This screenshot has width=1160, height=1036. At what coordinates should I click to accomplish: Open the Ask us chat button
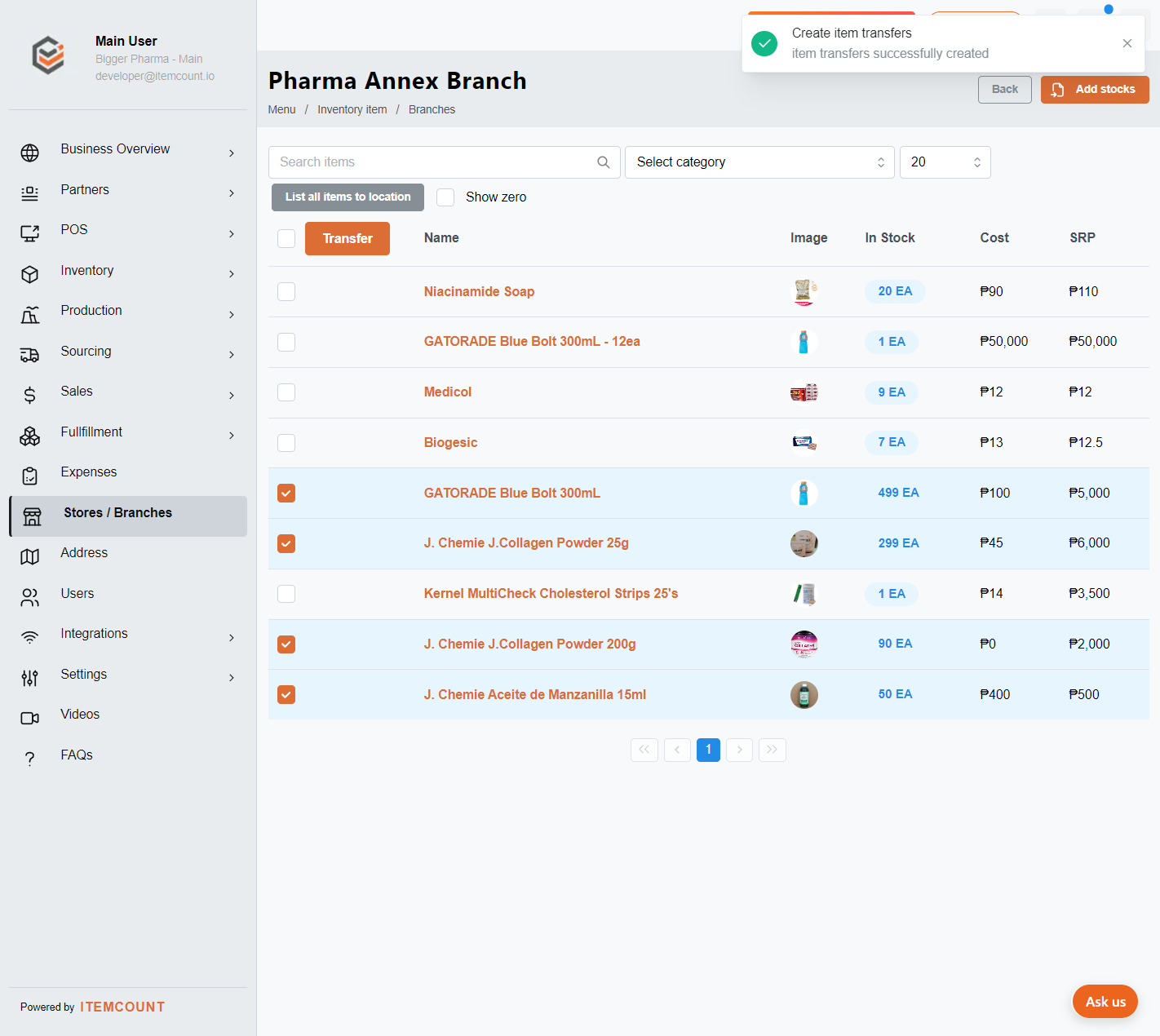click(x=1105, y=1002)
